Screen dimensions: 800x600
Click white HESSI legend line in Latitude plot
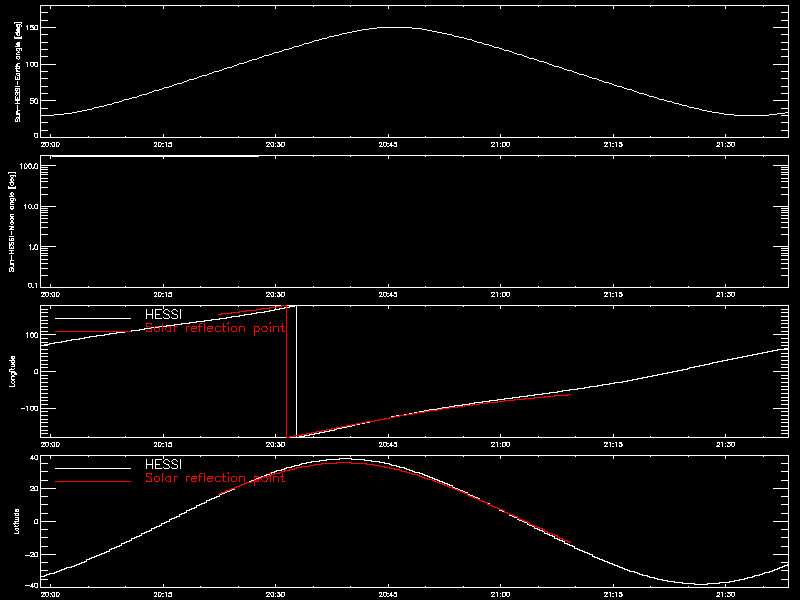click(93, 468)
